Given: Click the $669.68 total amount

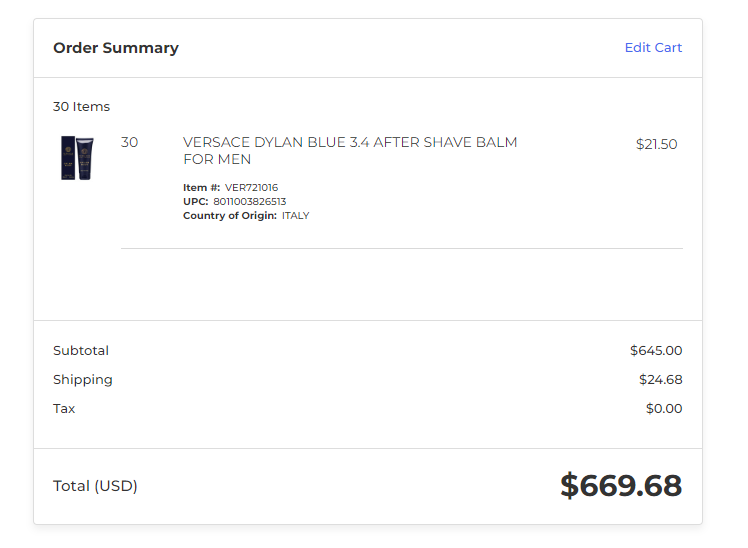Looking at the screenshot, I should tap(621, 486).
